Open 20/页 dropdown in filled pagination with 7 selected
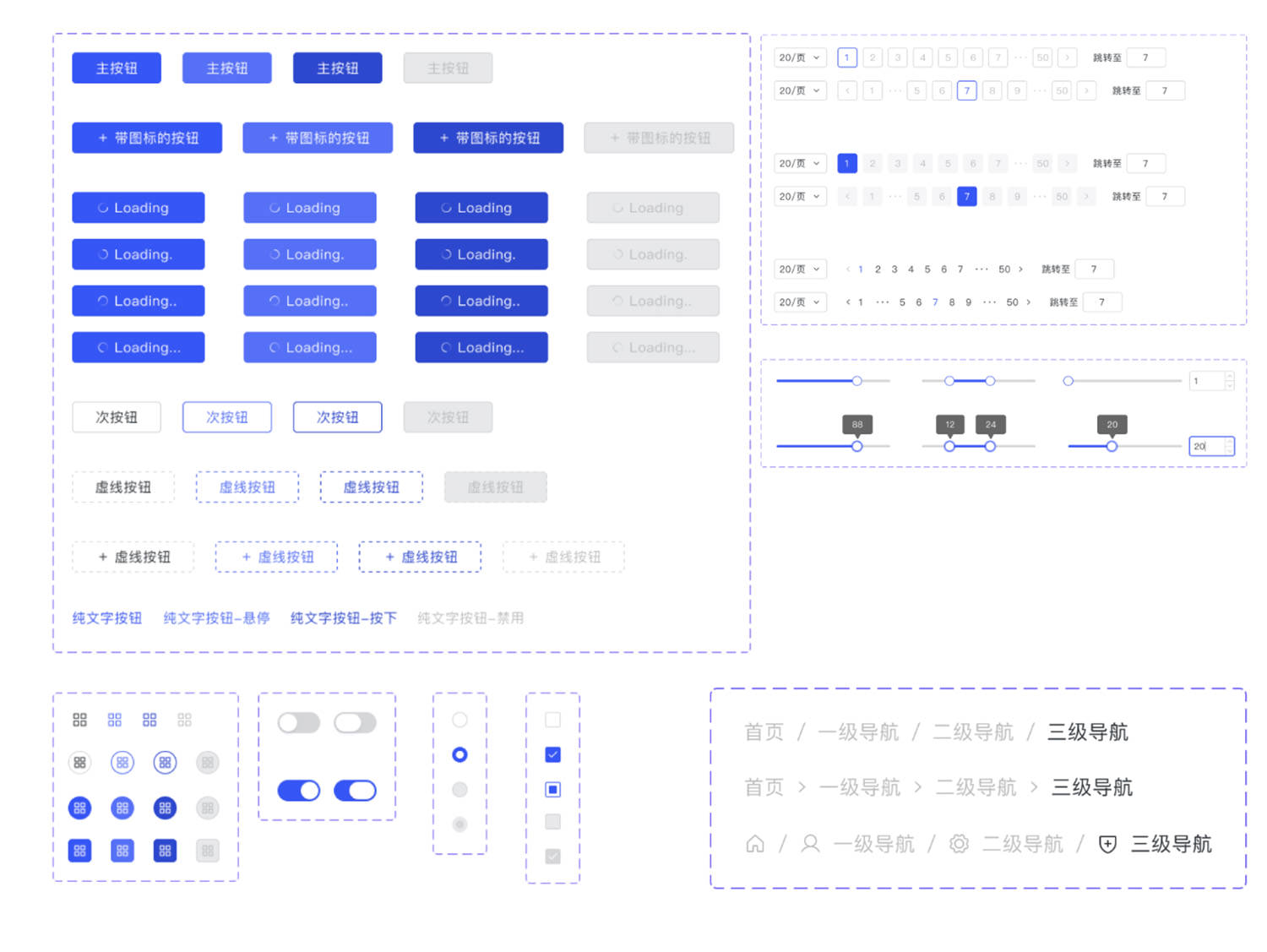Screen dimensions: 1267x952 799,196
